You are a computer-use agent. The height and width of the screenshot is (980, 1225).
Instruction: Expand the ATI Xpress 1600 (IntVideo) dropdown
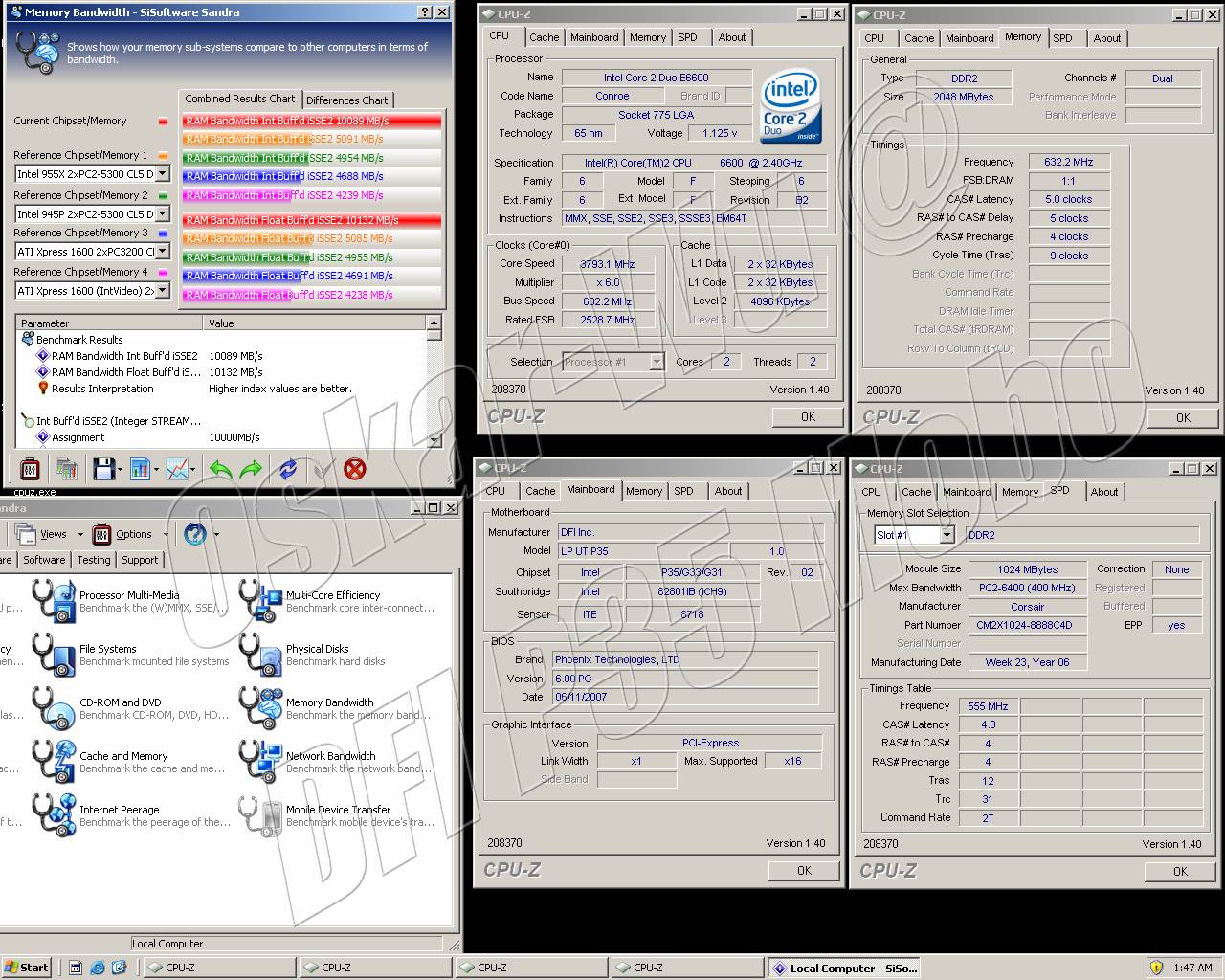[x=163, y=291]
